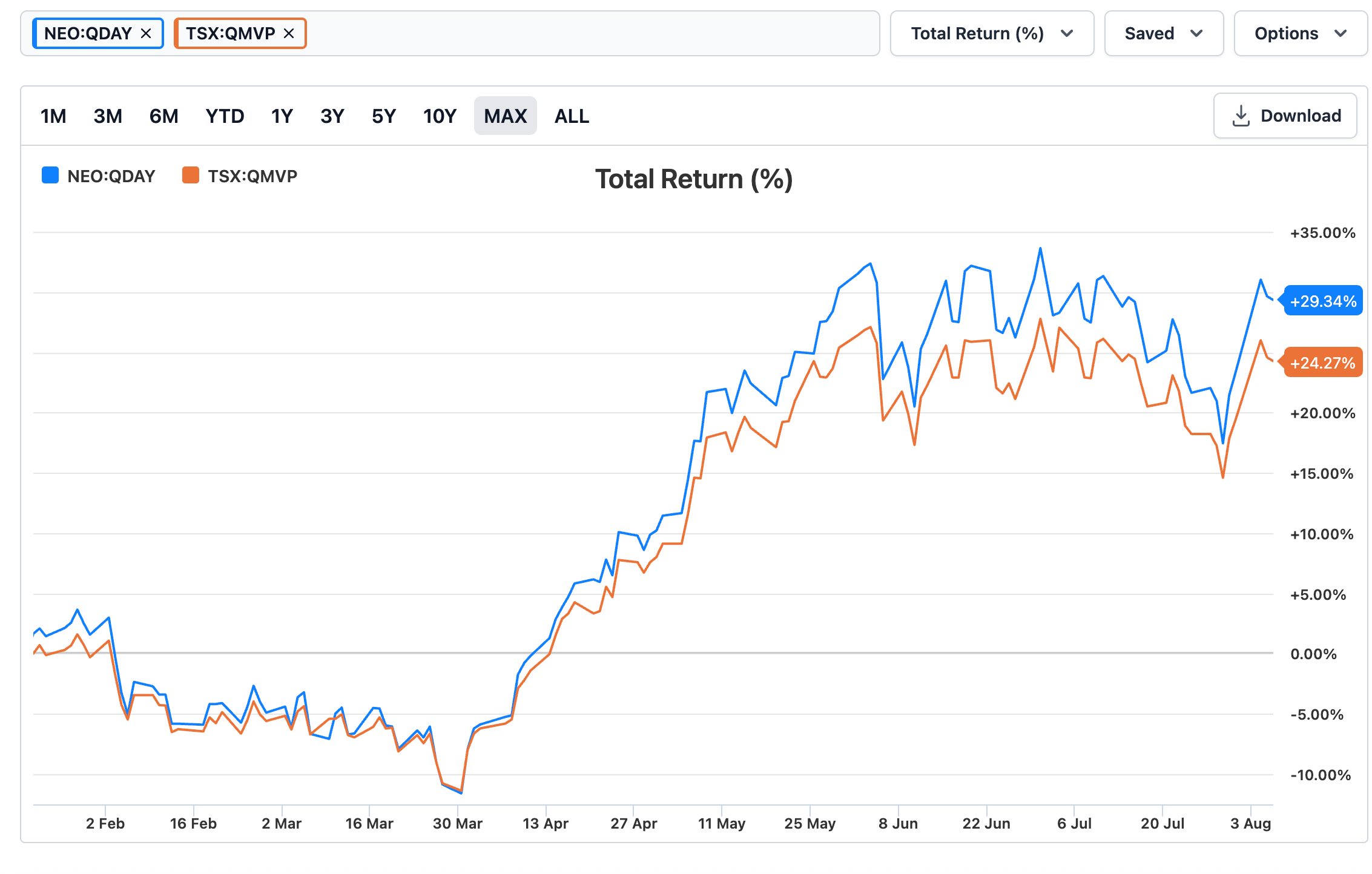1372x874 pixels.
Task: Click the Download button
Action: tap(1285, 116)
